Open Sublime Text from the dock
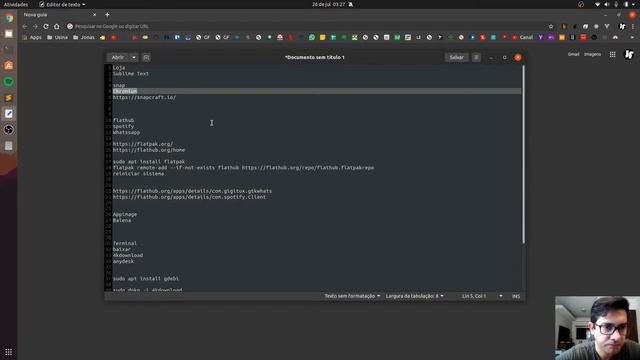The image size is (640, 360). (x=9, y=98)
